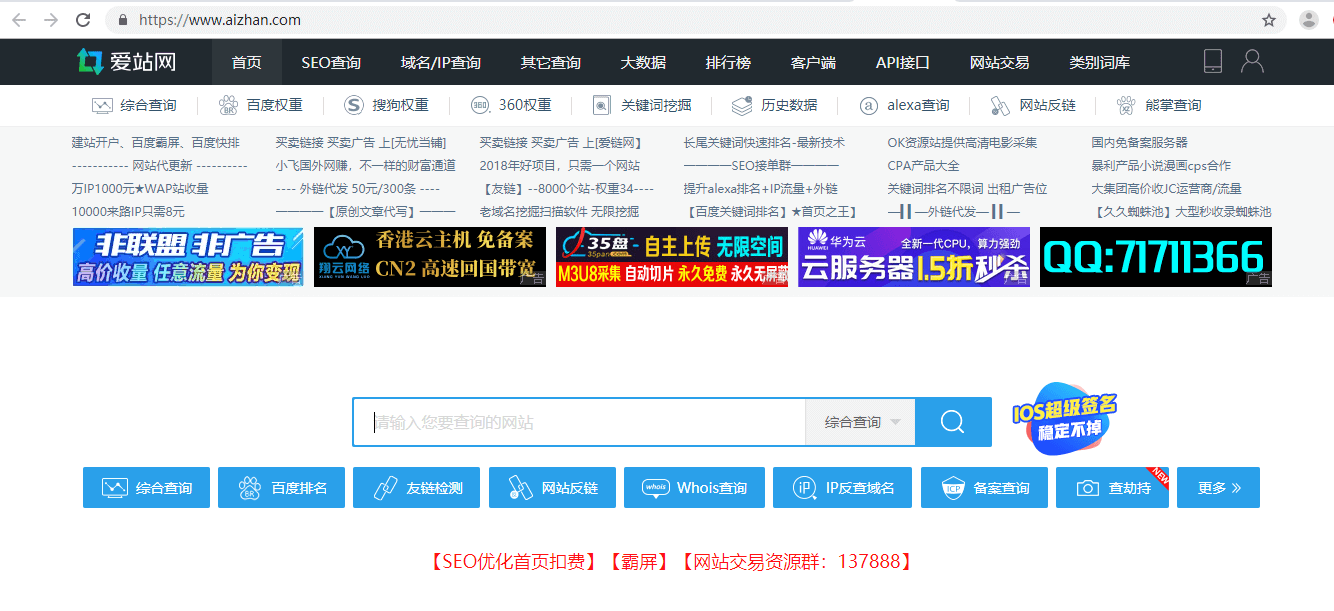This screenshot has width=1334, height=611.
Task: Click the lock icon in address bar
Action: point(123,20)
